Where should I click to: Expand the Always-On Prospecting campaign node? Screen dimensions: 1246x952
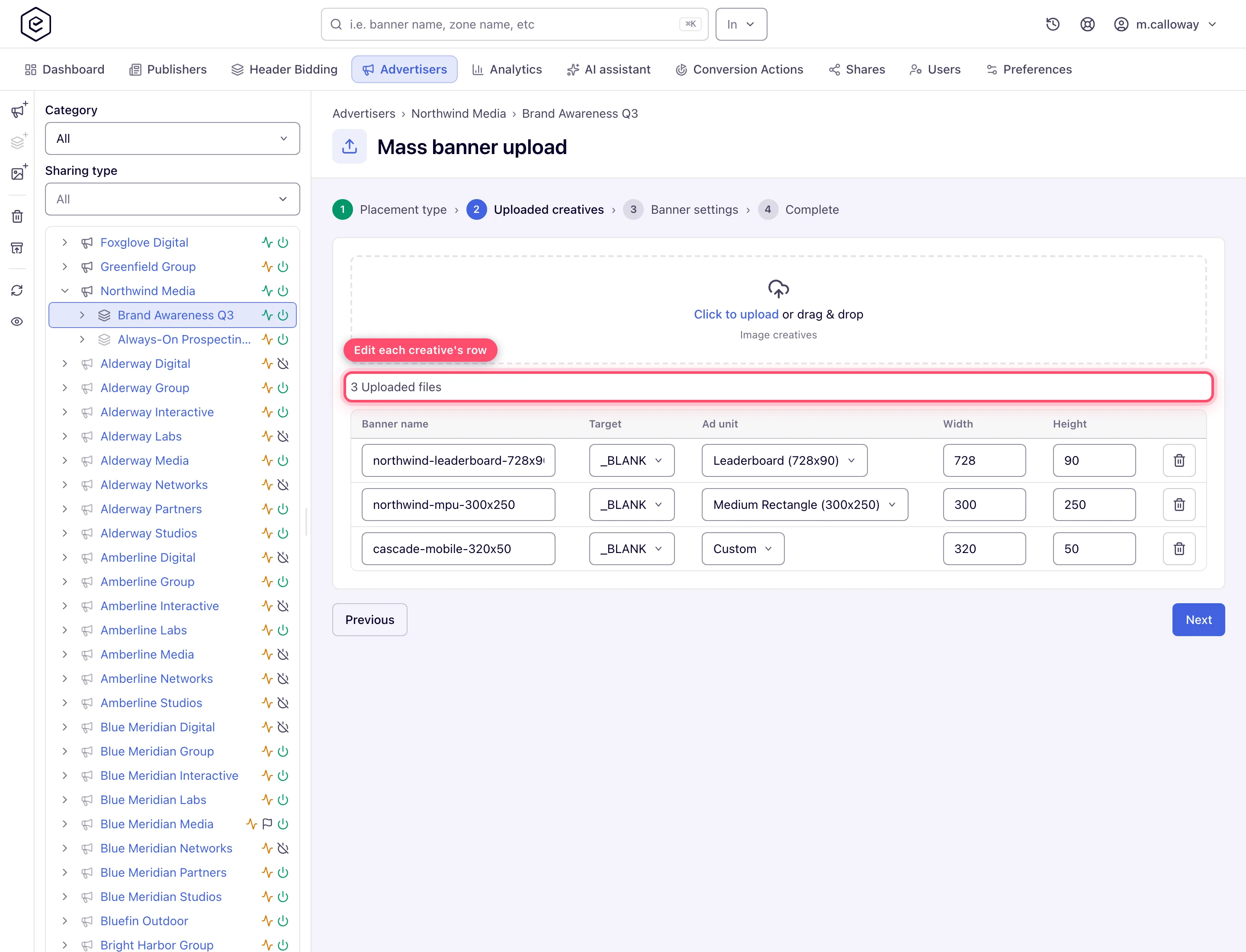click(x=82, y=339)
